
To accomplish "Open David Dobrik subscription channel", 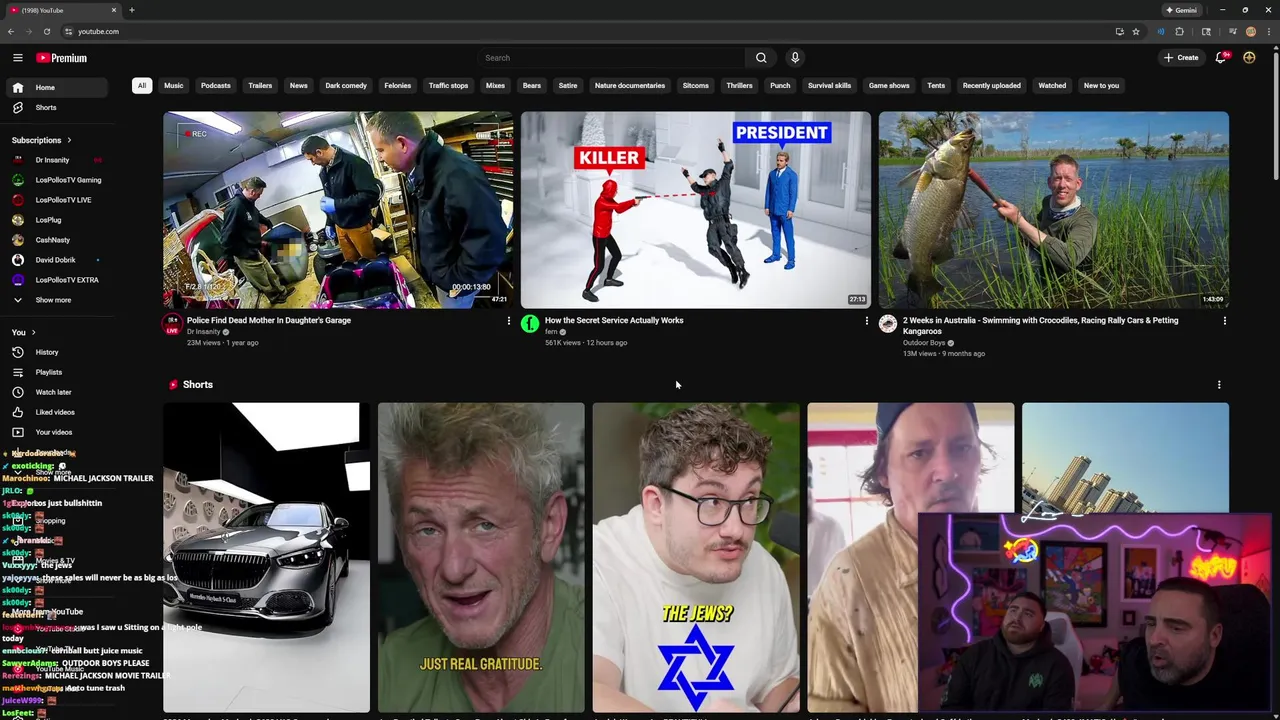I will (58, 260).
